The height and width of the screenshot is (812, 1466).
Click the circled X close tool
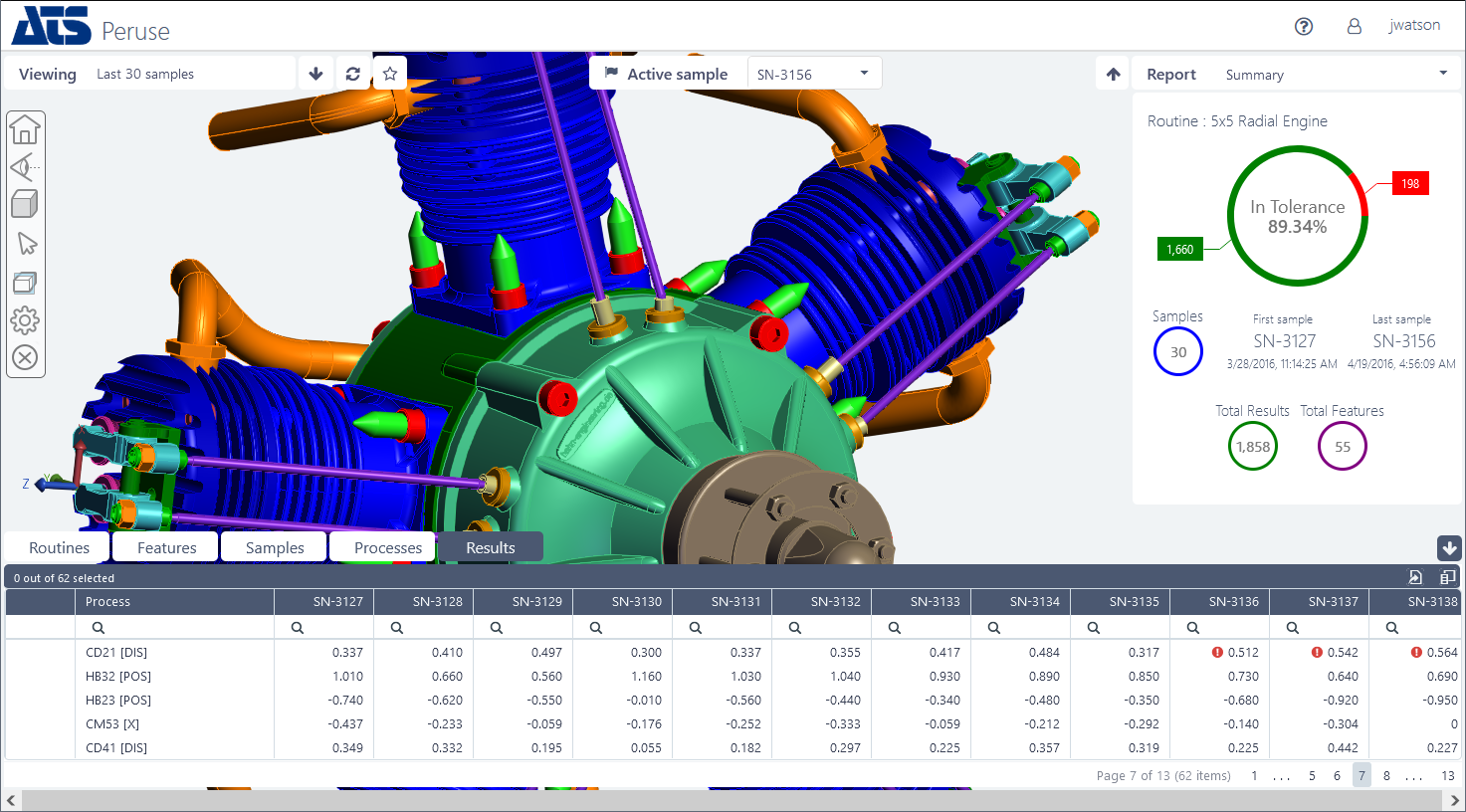[x=25, y=357]
